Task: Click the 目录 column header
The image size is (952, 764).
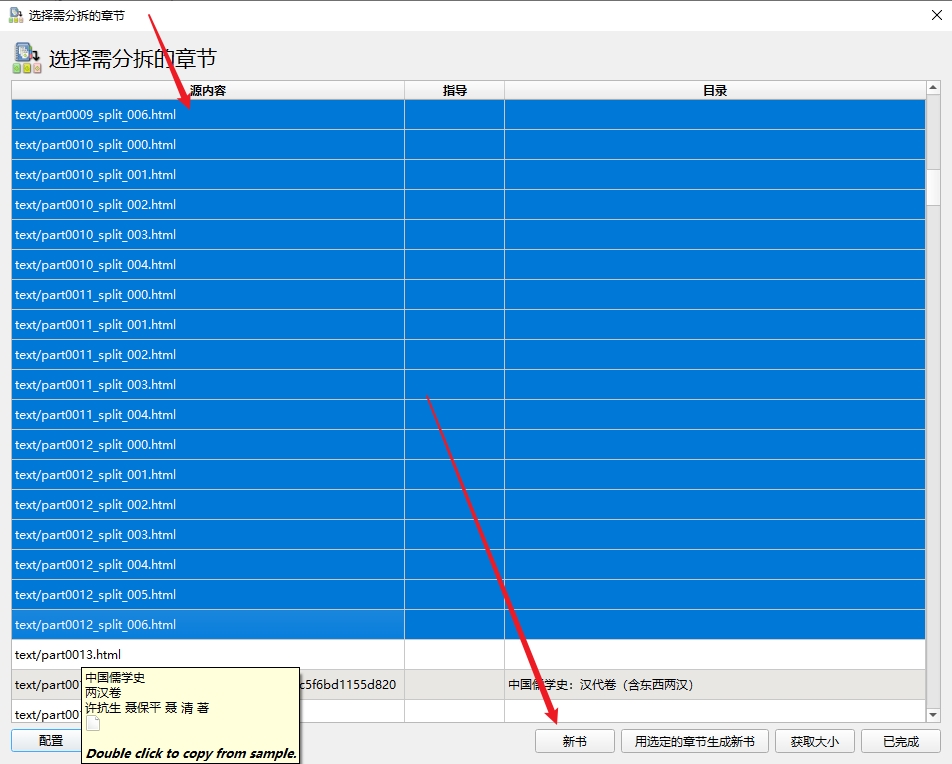Action: [x=714, y=90]
